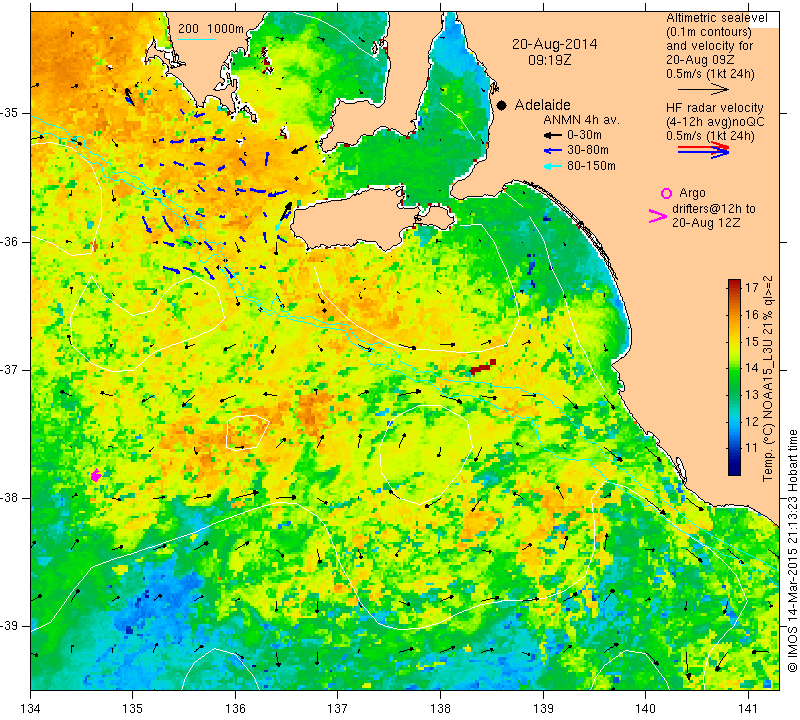
Task: Click the '200 1000m' depth contour label
Action: (x=211, y=29)
